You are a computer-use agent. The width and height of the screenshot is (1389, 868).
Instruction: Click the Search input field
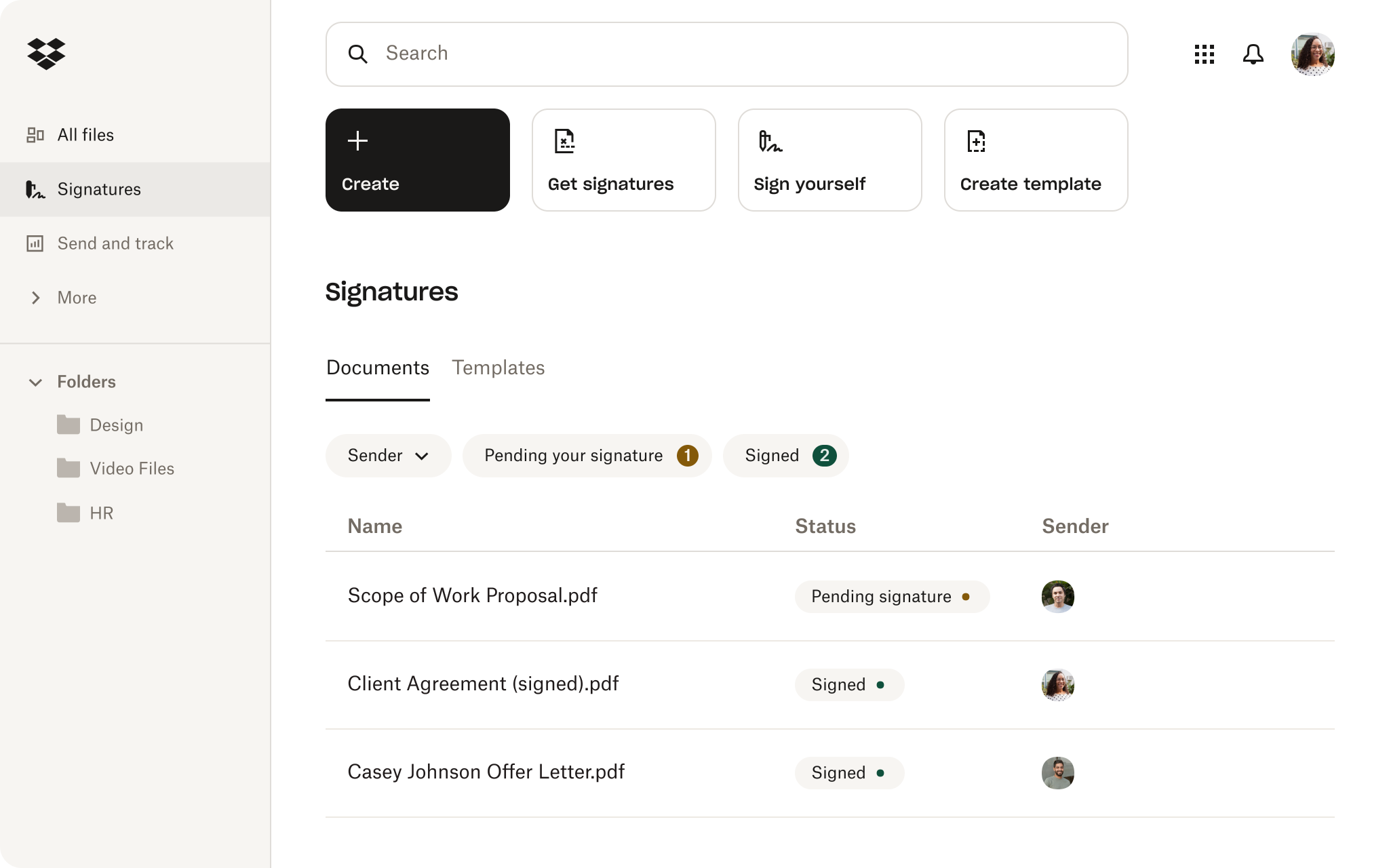[x=726, y=54]
